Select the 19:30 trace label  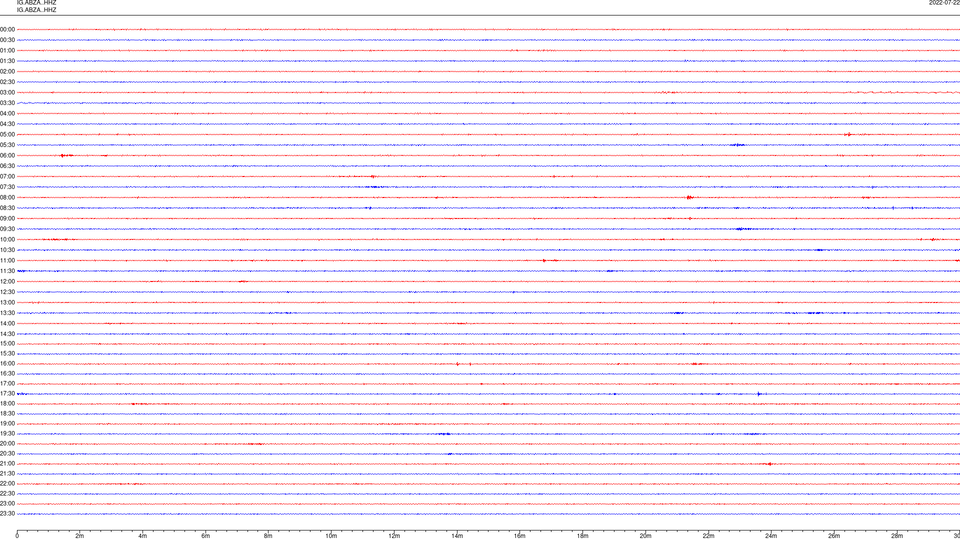7,434
